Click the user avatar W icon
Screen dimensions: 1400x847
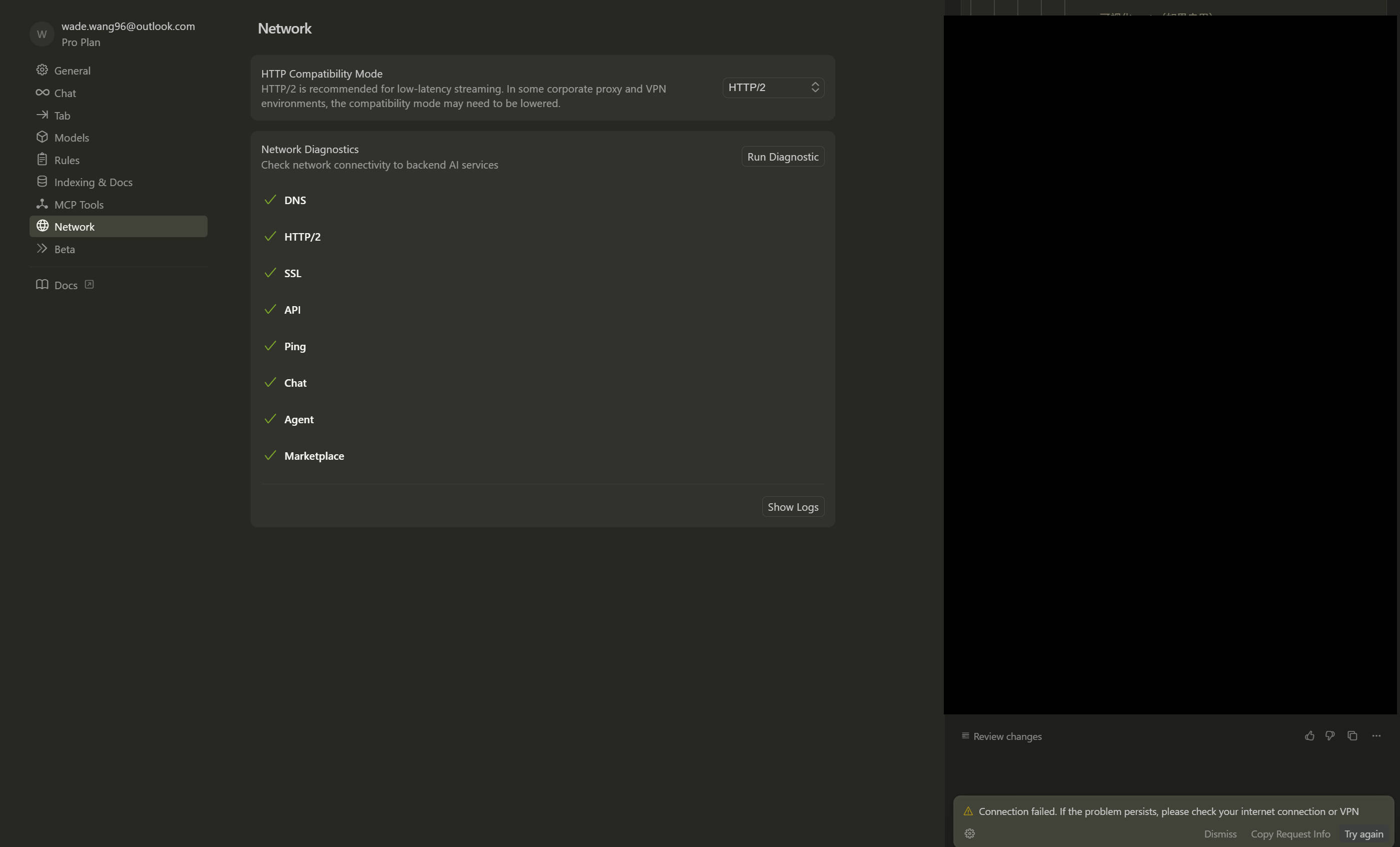42,34
